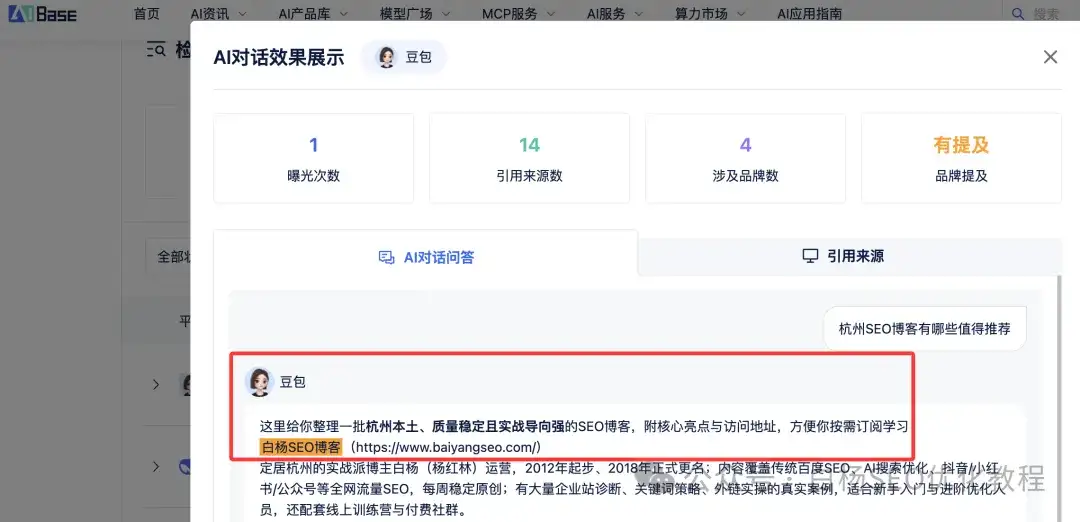Image resolution: width=1080 pixels, height=522 pixels.
Task: Click the list search icon behind dialog
Action: tap(156, 50)
